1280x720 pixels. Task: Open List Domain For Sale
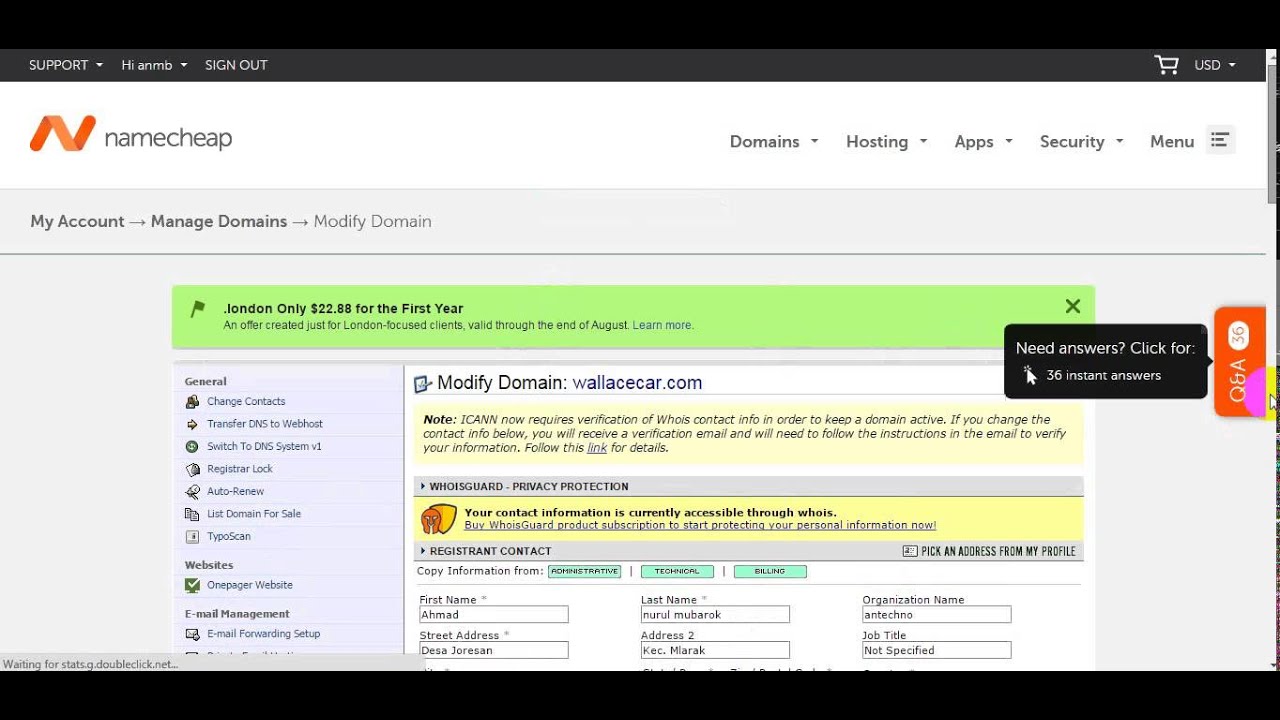[254, 514]
